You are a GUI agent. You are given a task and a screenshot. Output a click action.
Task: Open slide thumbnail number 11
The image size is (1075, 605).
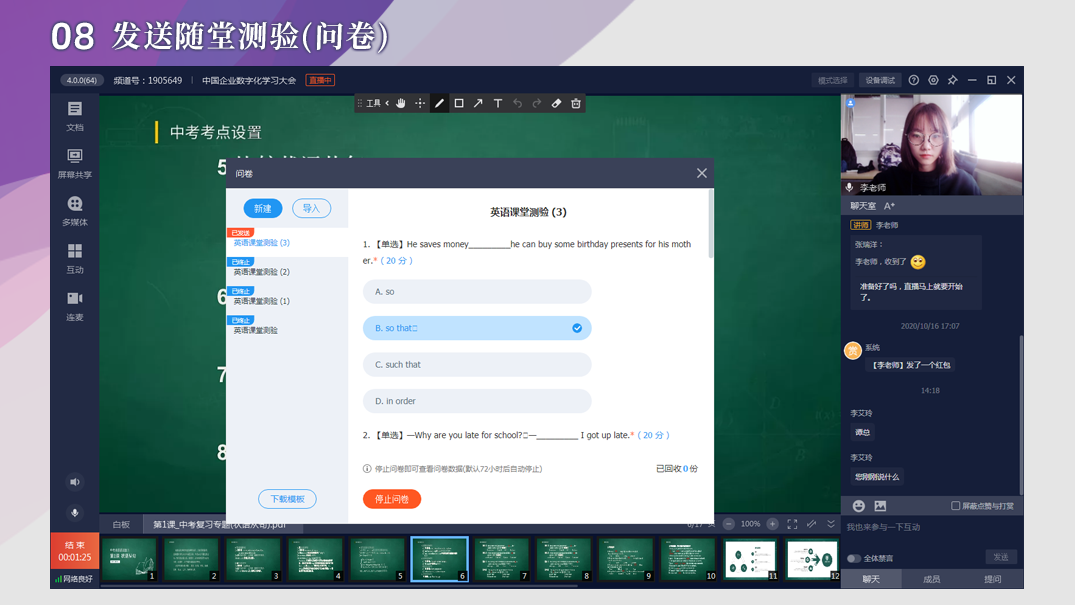tap(750, 559)
